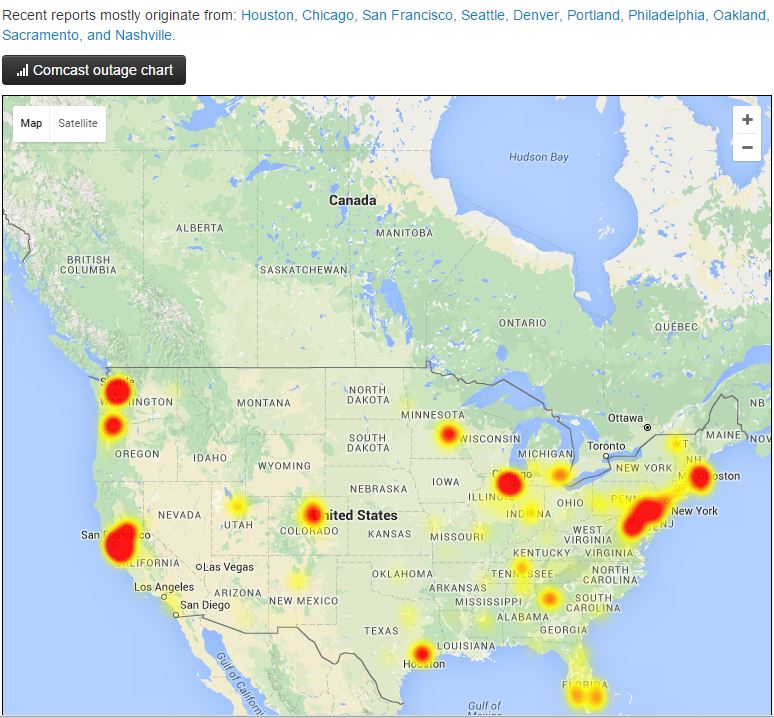This screenshot has width=774, height=718.
Task: Click the Toronto city label
Action: click(606, 446)
